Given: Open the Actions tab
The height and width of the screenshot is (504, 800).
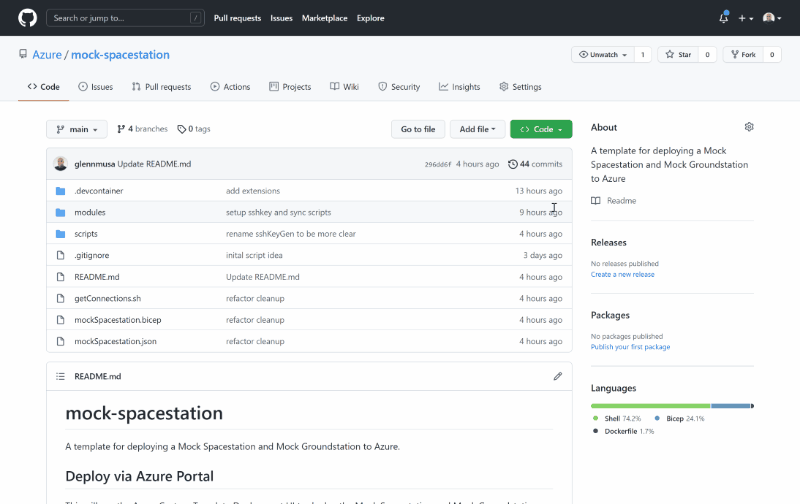Looking at the screenshot, I should 230,87.
